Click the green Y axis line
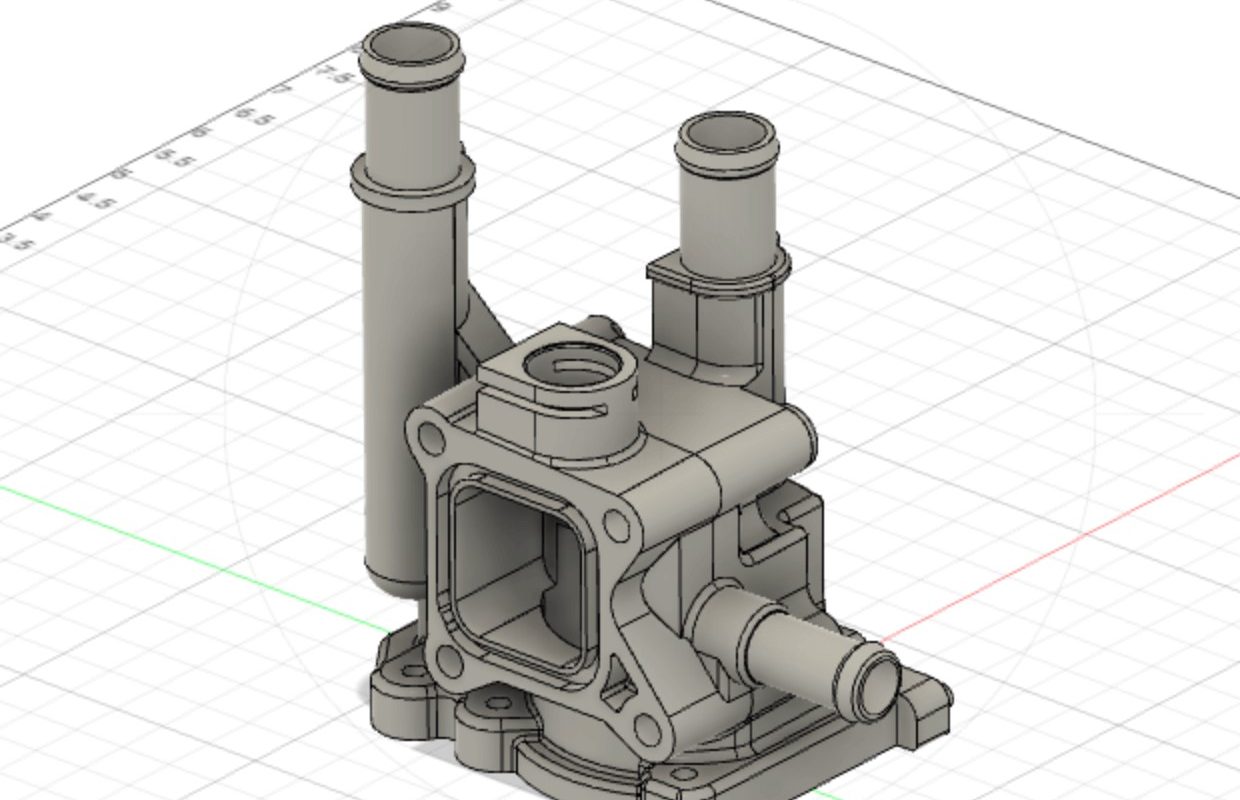The width and height of the screenshot is (1240, 800). pos(195,559)
